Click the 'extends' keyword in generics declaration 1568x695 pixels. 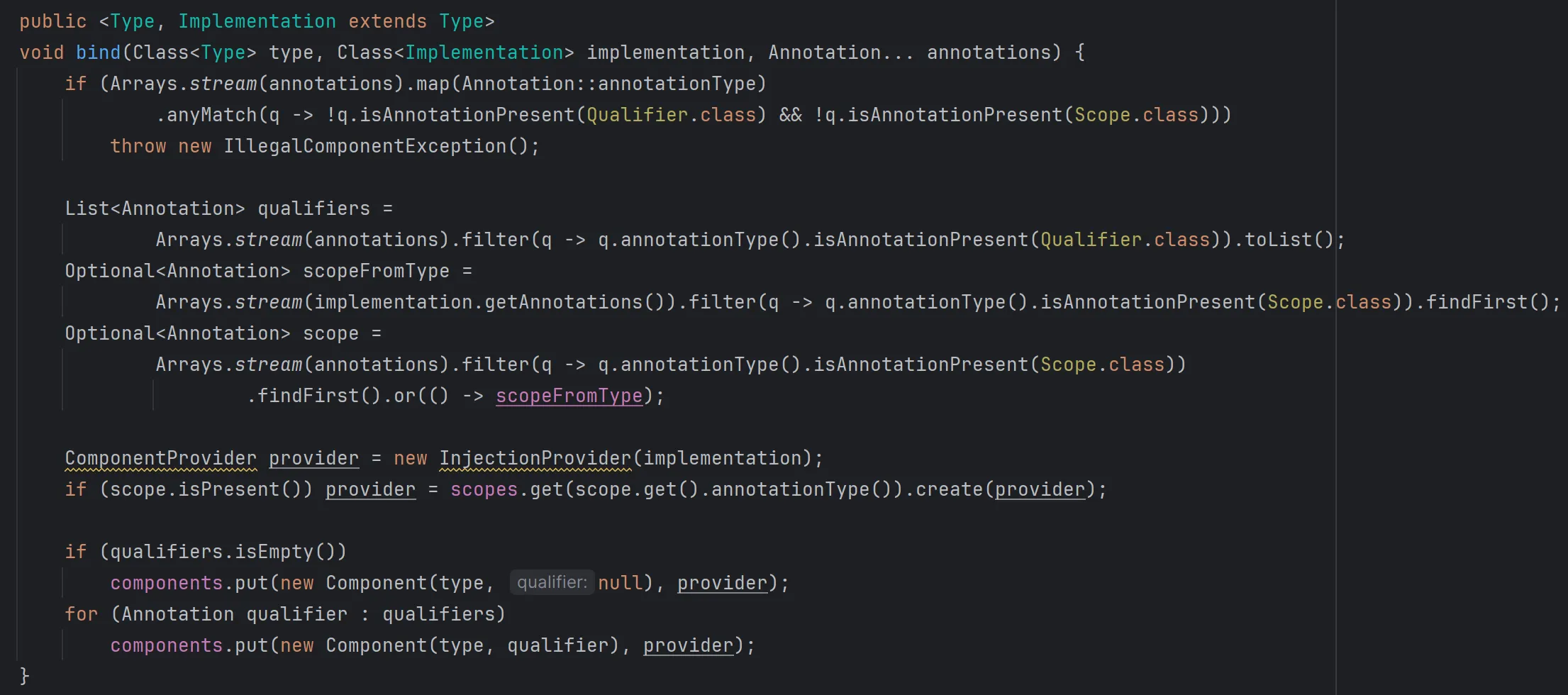(387, 21)
